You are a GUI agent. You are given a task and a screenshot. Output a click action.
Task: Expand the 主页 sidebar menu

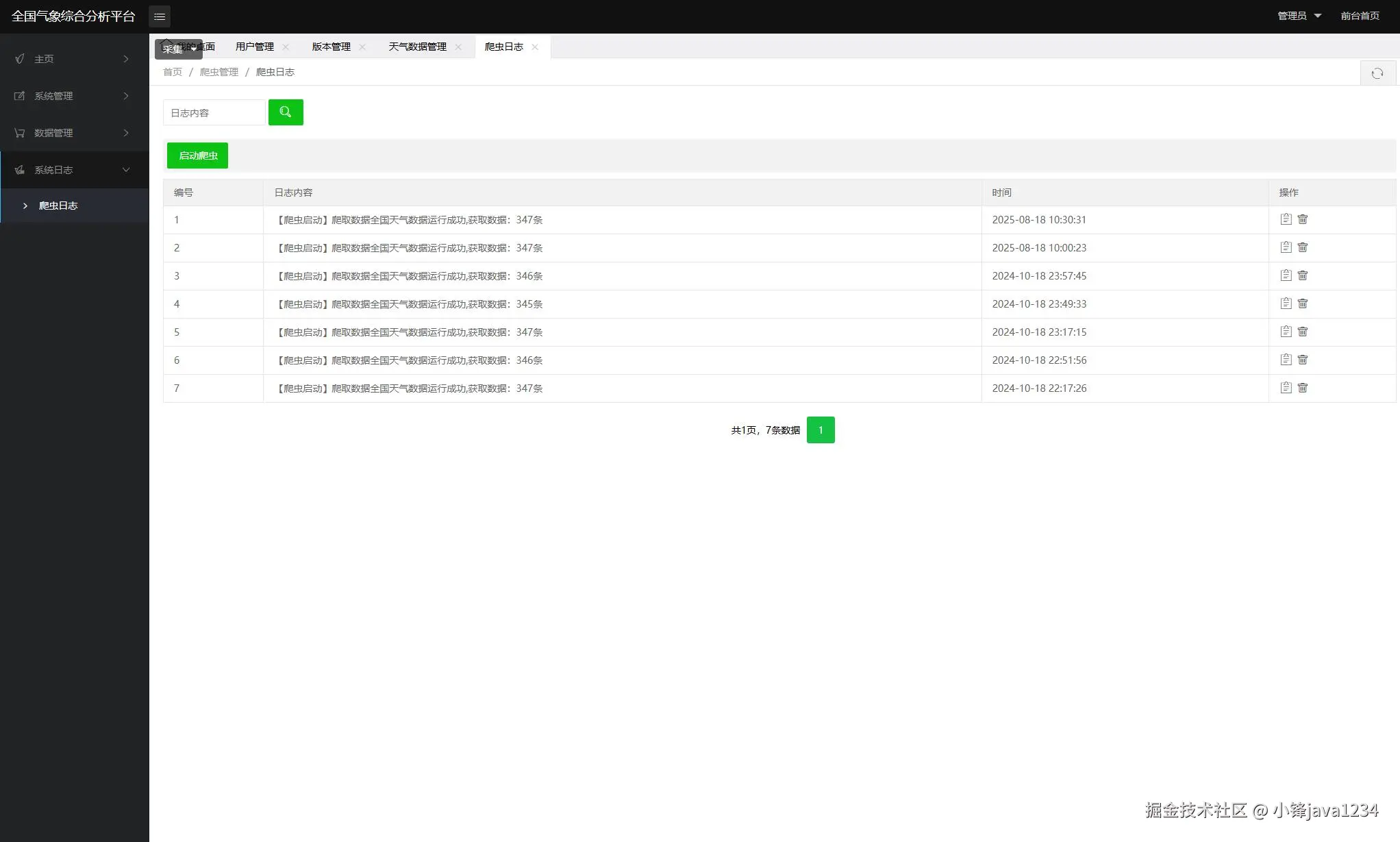[74, 59]
